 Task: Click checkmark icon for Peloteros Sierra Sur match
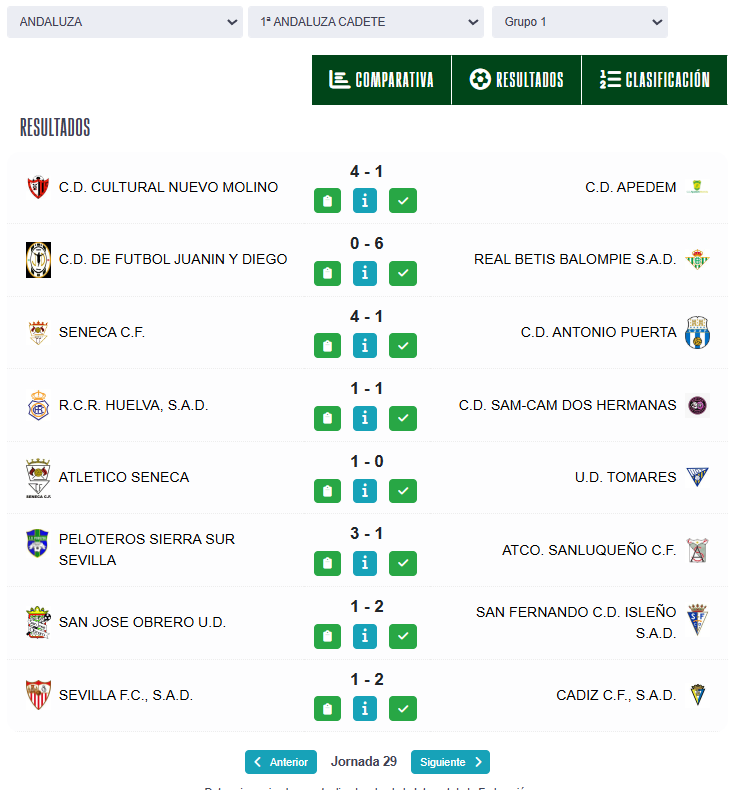point(403,563)
